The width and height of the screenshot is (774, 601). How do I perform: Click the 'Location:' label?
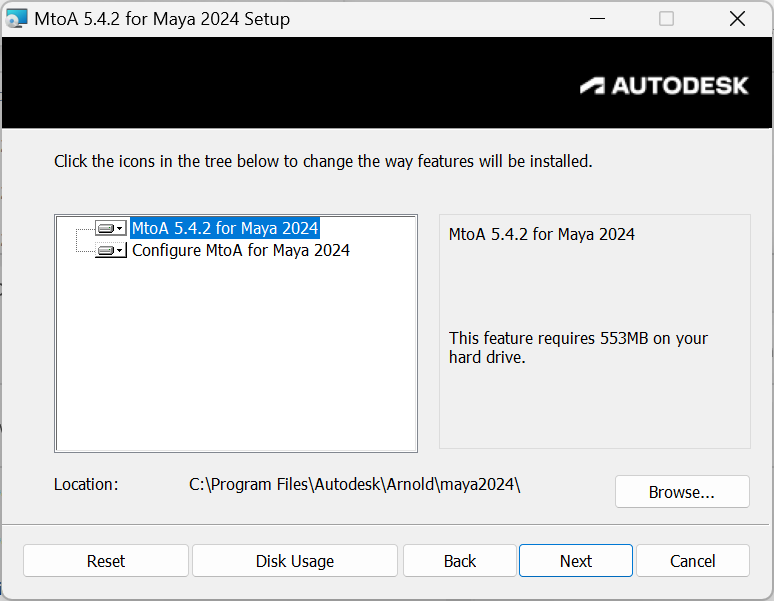(86, 485)
